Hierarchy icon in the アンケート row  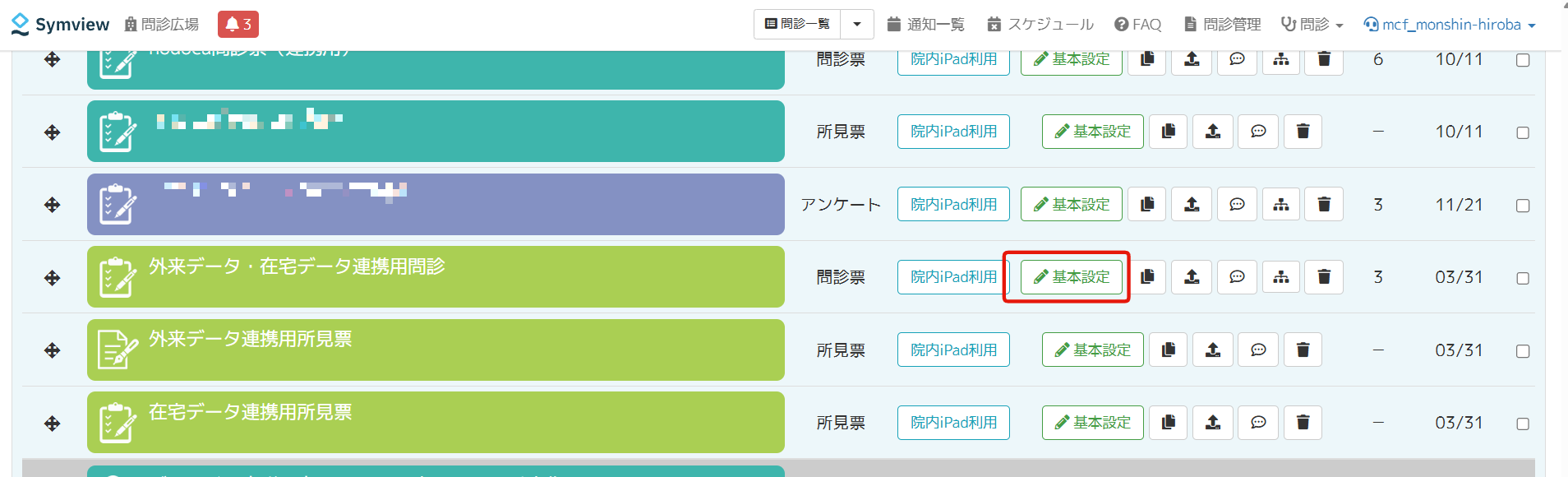pos(1281,204)
